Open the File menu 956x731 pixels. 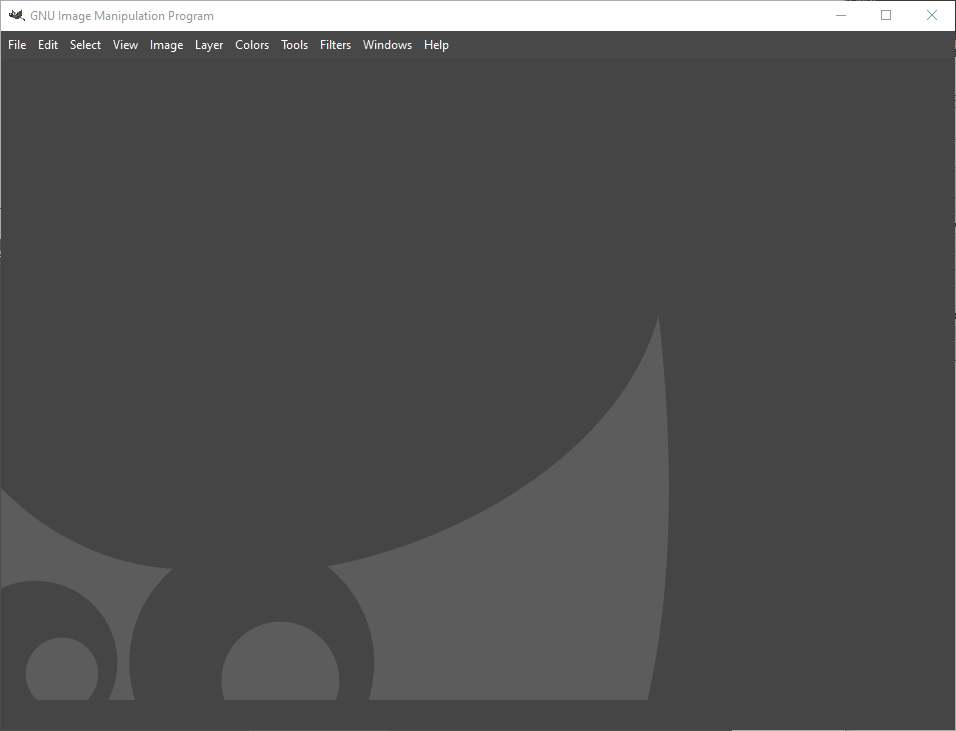pos(17,45)
